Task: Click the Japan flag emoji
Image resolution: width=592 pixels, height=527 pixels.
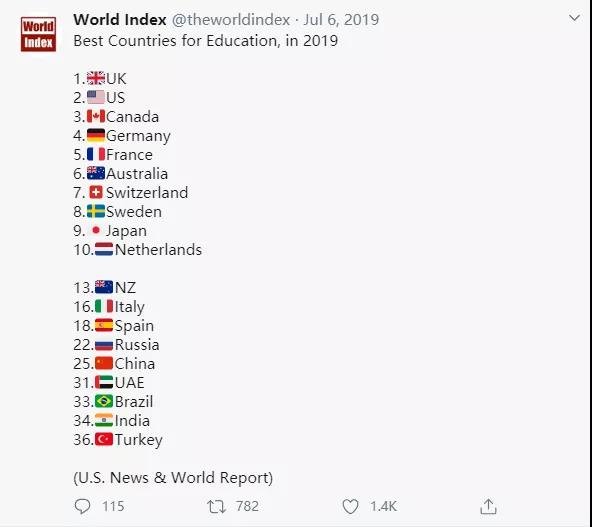Action: pyautogui.click(x=96, y=230)
